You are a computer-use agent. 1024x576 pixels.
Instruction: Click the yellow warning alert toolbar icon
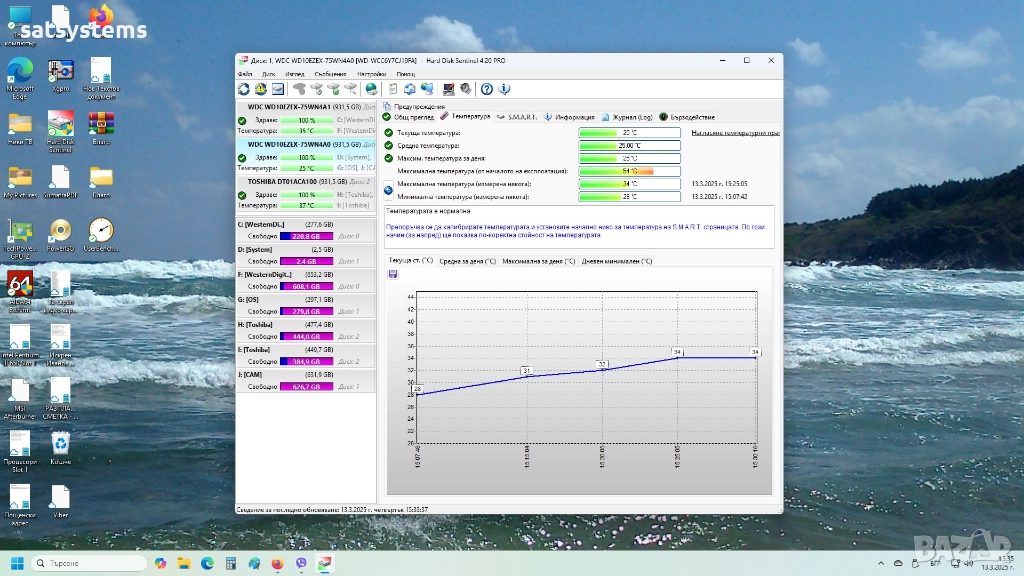[x=260, y=89]
